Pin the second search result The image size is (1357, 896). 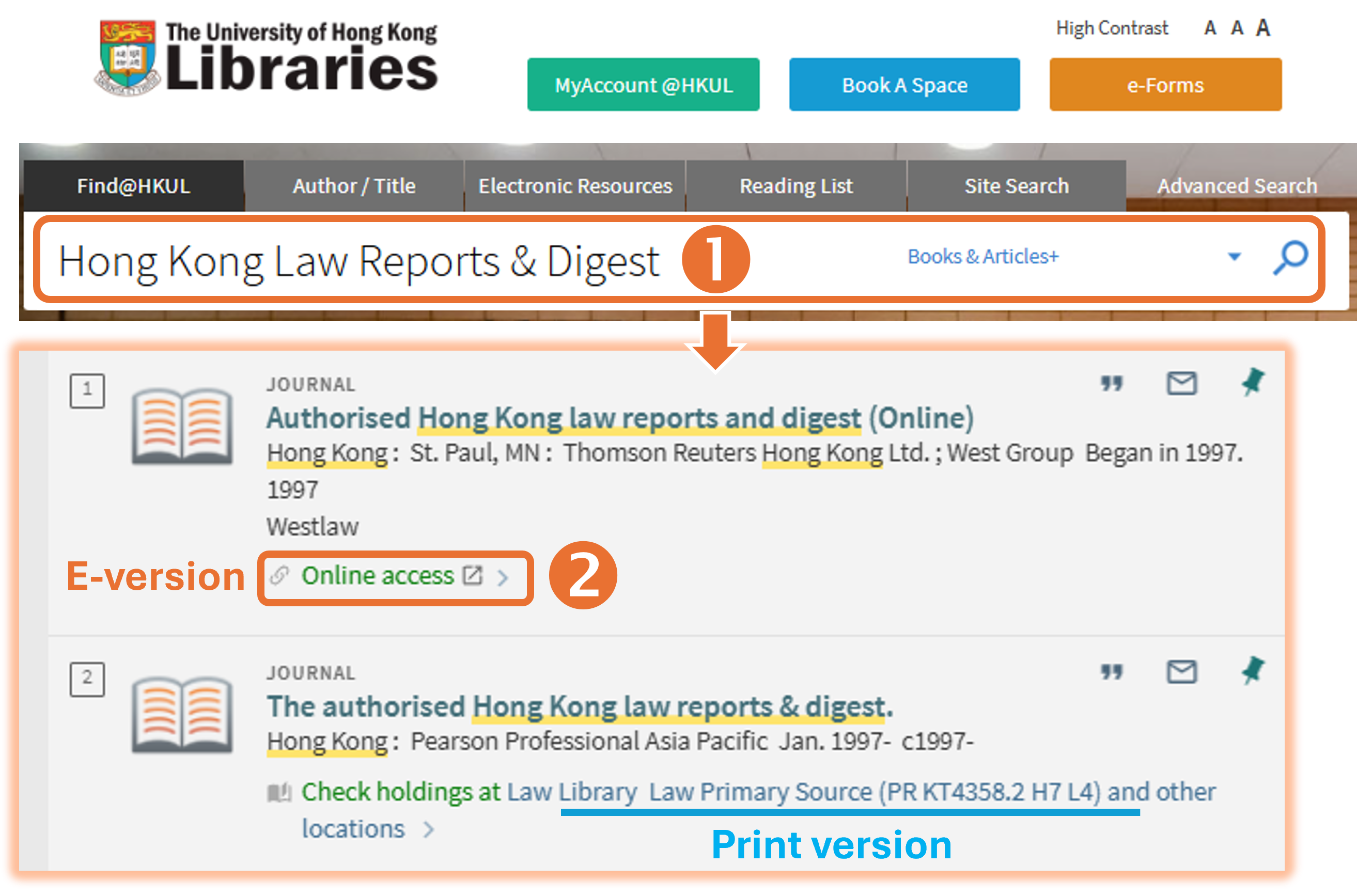[x=1252, y=671]
